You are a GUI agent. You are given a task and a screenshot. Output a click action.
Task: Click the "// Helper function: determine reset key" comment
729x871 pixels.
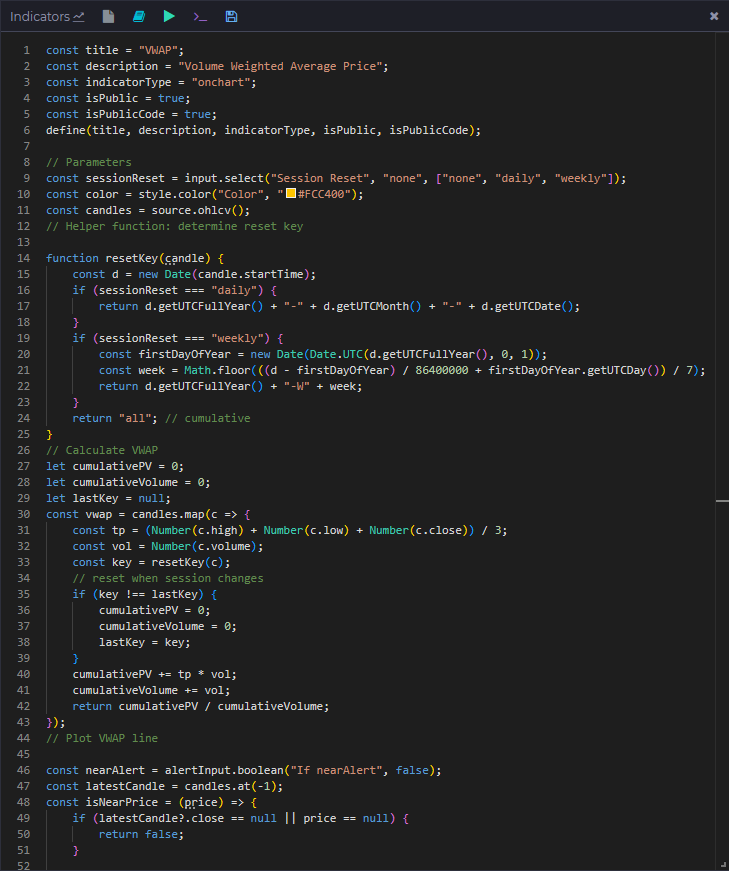(174, 226)
